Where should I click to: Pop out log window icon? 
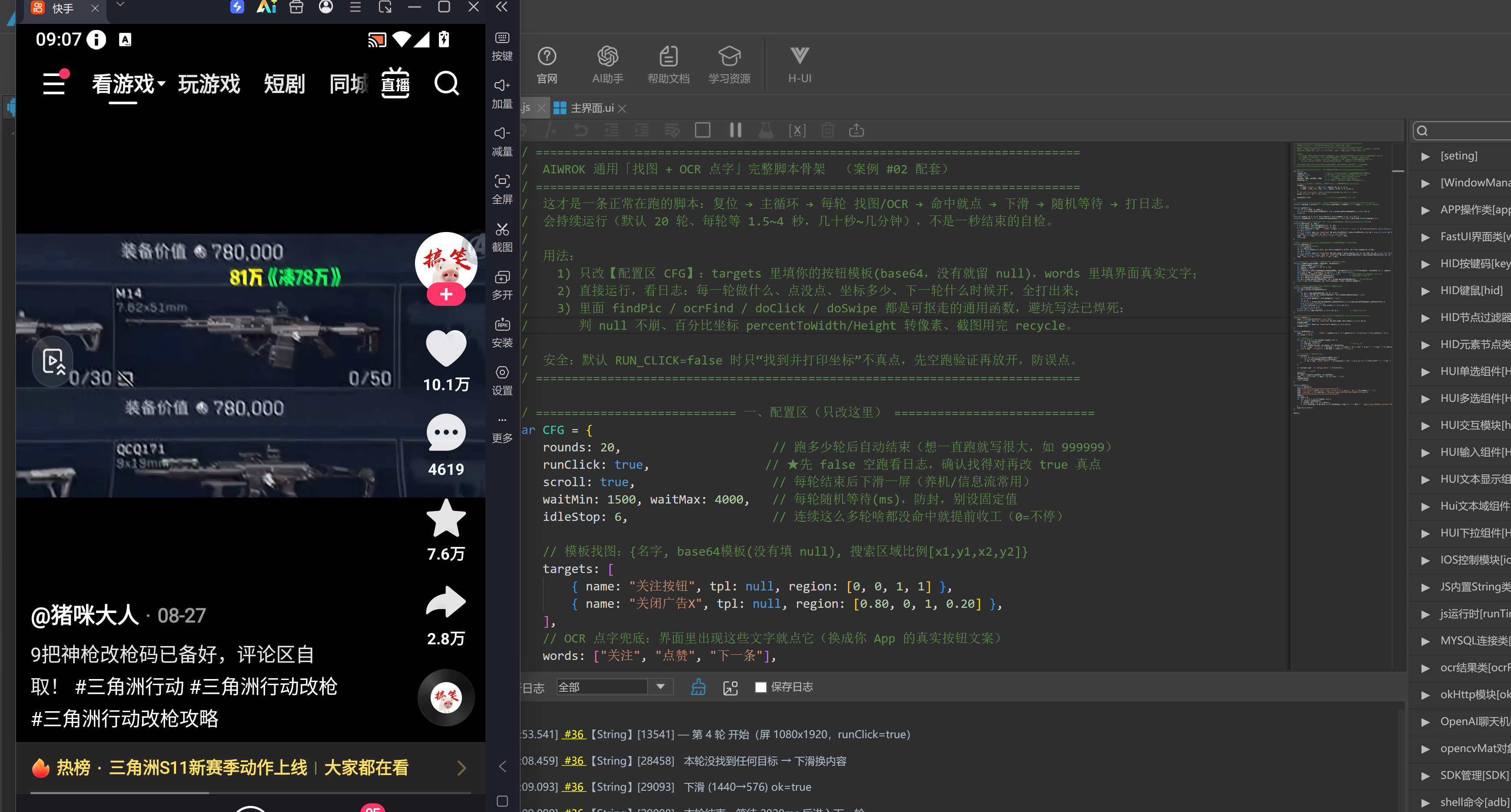730,687
